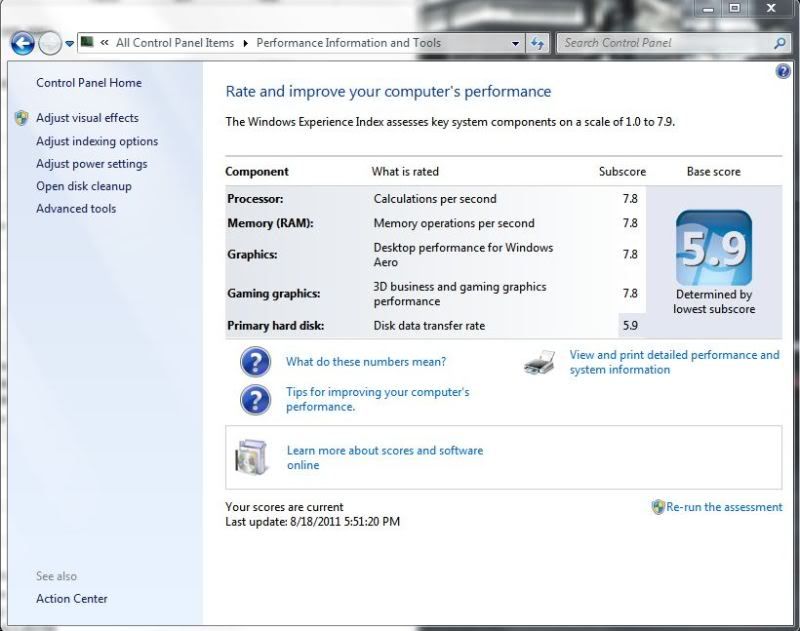The image size is (800, 631).
Task: Select Performance Information and Tools breadcrumb
Action: click(x=348, y=43)
